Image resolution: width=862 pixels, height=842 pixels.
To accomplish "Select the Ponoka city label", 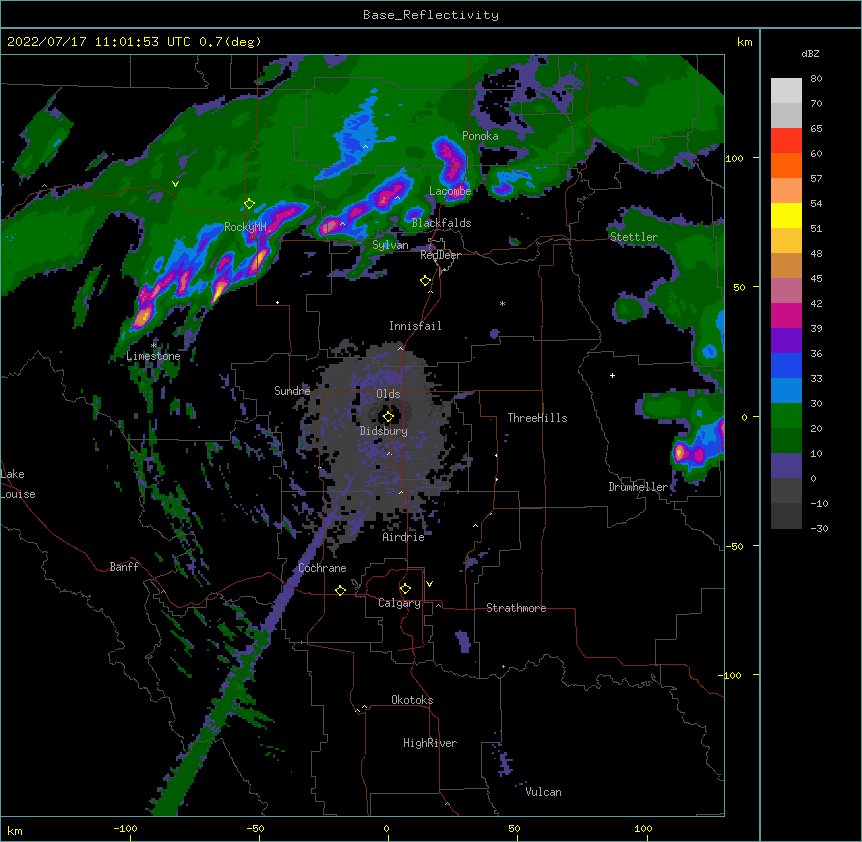I will [x=480, y=136].
